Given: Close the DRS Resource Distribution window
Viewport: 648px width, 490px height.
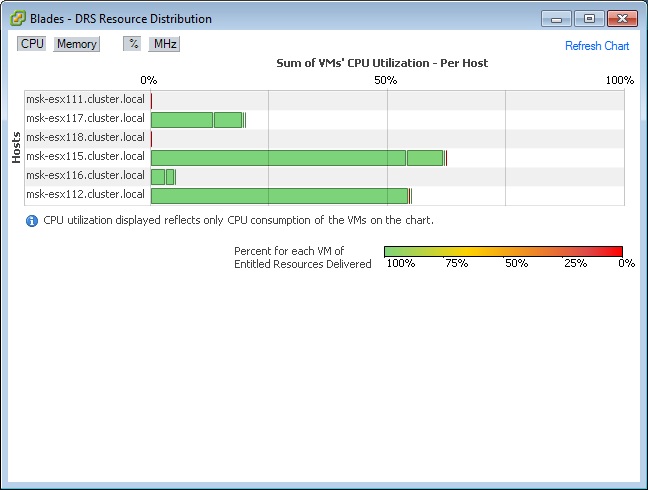Looking at the screenshot, I should 622,19.
